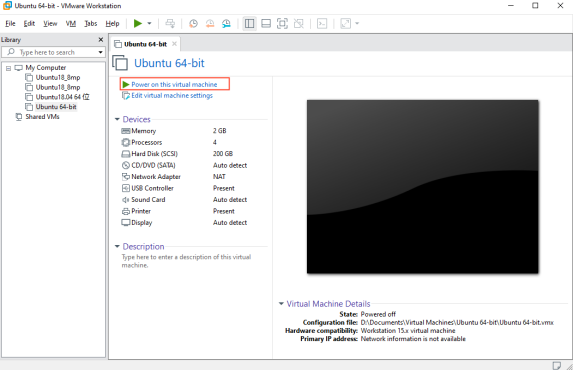This screenshot has height=370, width=574.
Task: Toggle the thumbnail bar view icon
Action: (266, 24)
